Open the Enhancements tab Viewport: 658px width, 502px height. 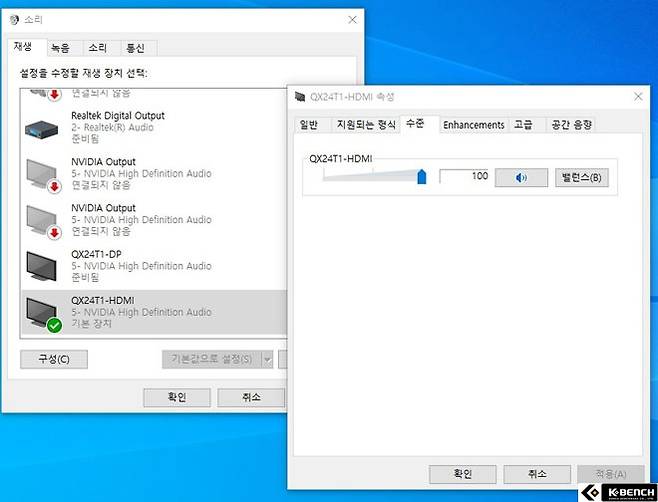tap(474, 125)
